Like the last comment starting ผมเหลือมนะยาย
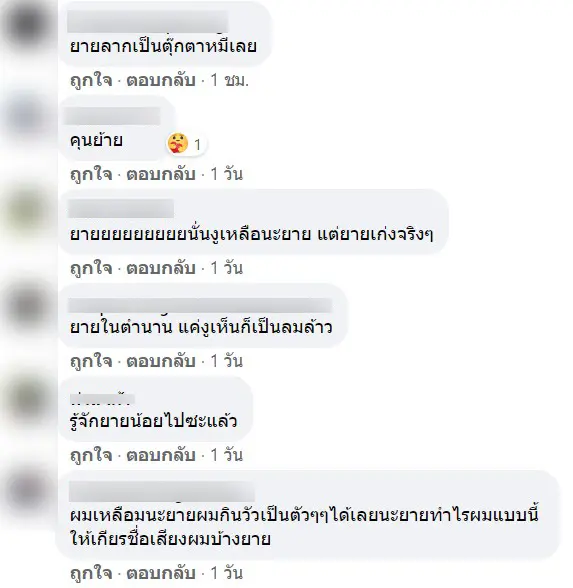Image resolution: width=573 pixels, height=588 pixels. pyautogui.click(x=91, y=573)
